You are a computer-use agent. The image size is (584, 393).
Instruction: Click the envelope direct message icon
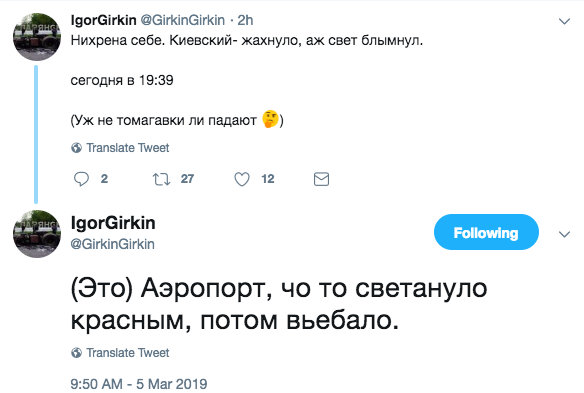(321, 179)
